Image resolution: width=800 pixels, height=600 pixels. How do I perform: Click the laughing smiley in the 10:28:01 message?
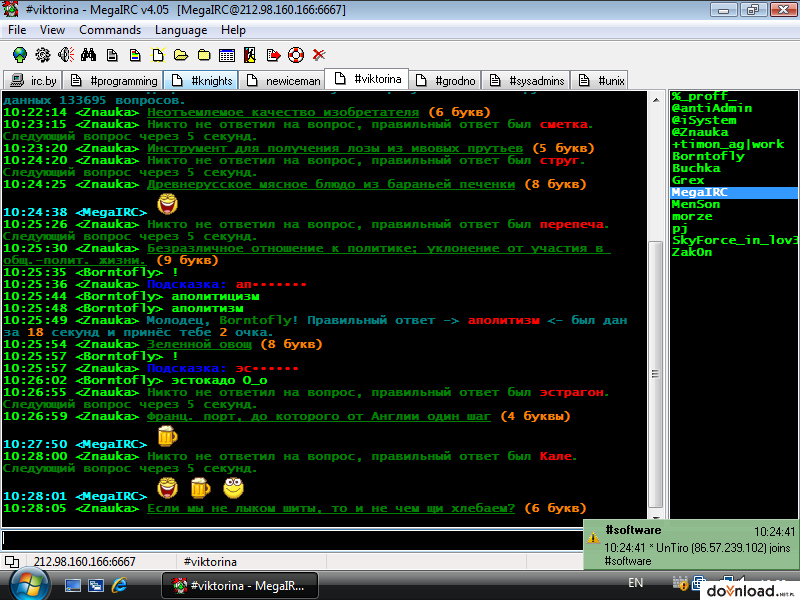coord(167,488)
